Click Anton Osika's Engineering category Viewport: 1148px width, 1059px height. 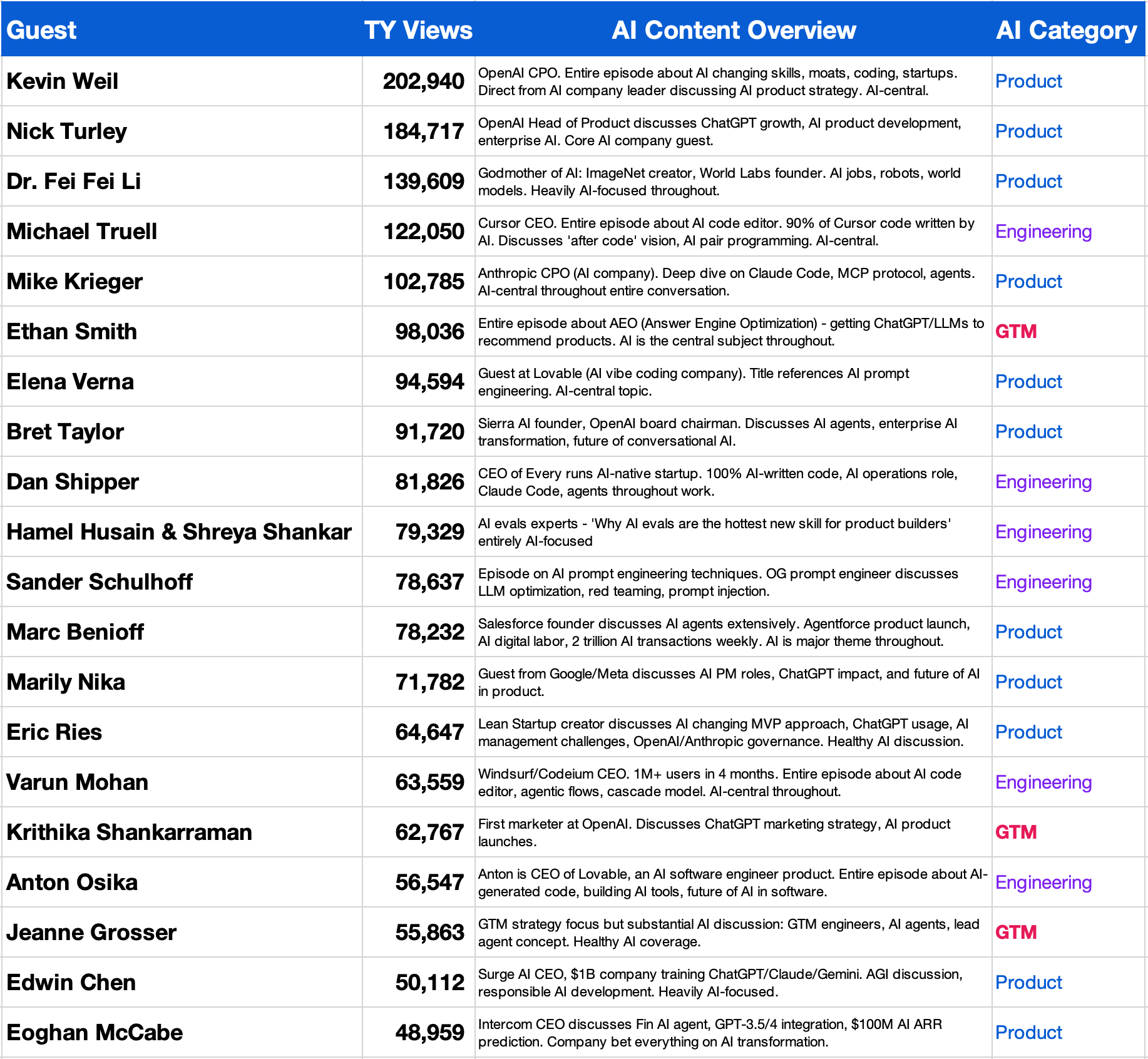click(x=1043, y=882)
